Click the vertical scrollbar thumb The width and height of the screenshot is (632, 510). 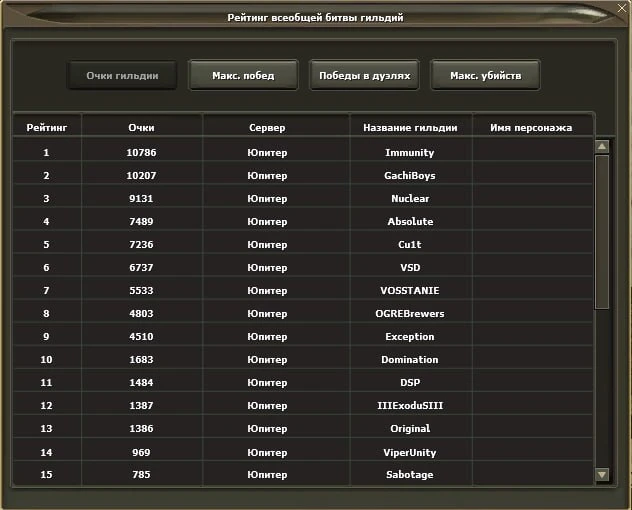tap(602, 232)
